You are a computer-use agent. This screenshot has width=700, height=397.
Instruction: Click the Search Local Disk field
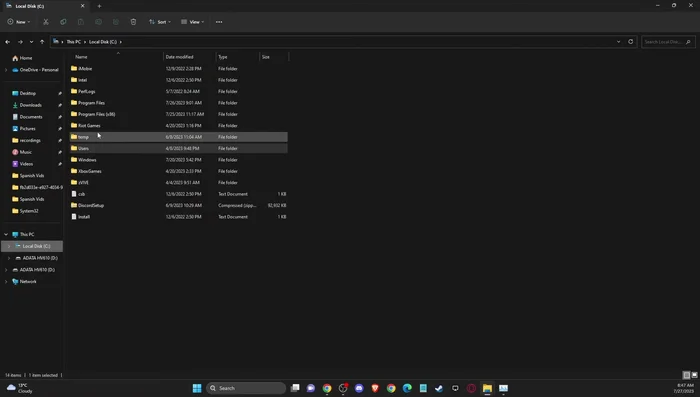(x=668, y=42)
